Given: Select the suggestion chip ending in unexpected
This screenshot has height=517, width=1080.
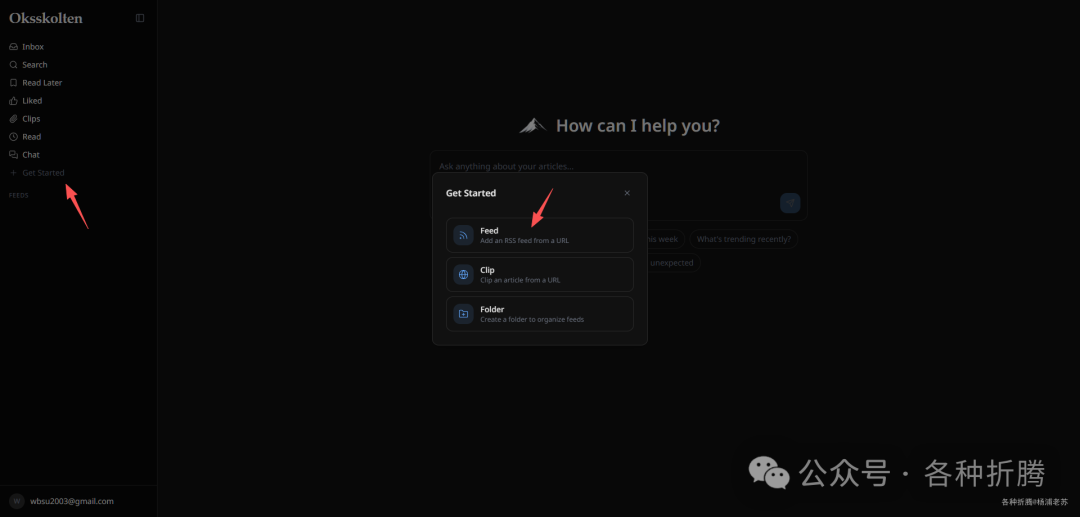Looking at the screenshot, I should 672,263.
